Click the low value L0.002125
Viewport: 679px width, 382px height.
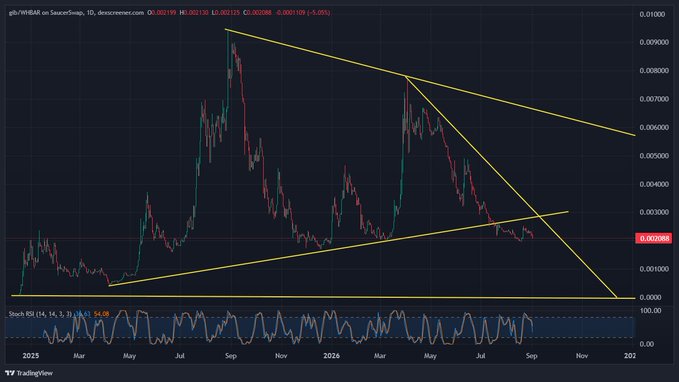pyautogui.click(x=226, y=13)
